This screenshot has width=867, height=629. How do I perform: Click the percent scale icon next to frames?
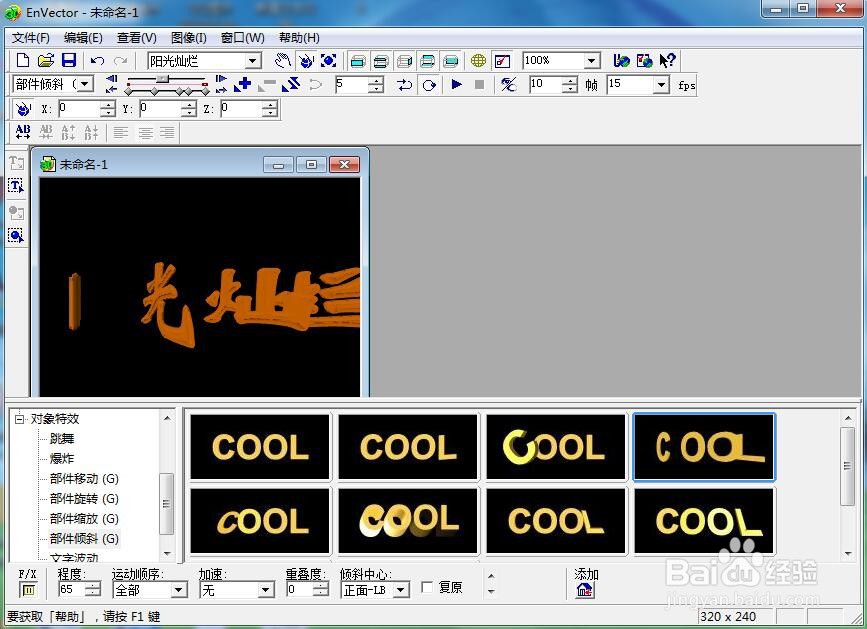coord(508,84)
